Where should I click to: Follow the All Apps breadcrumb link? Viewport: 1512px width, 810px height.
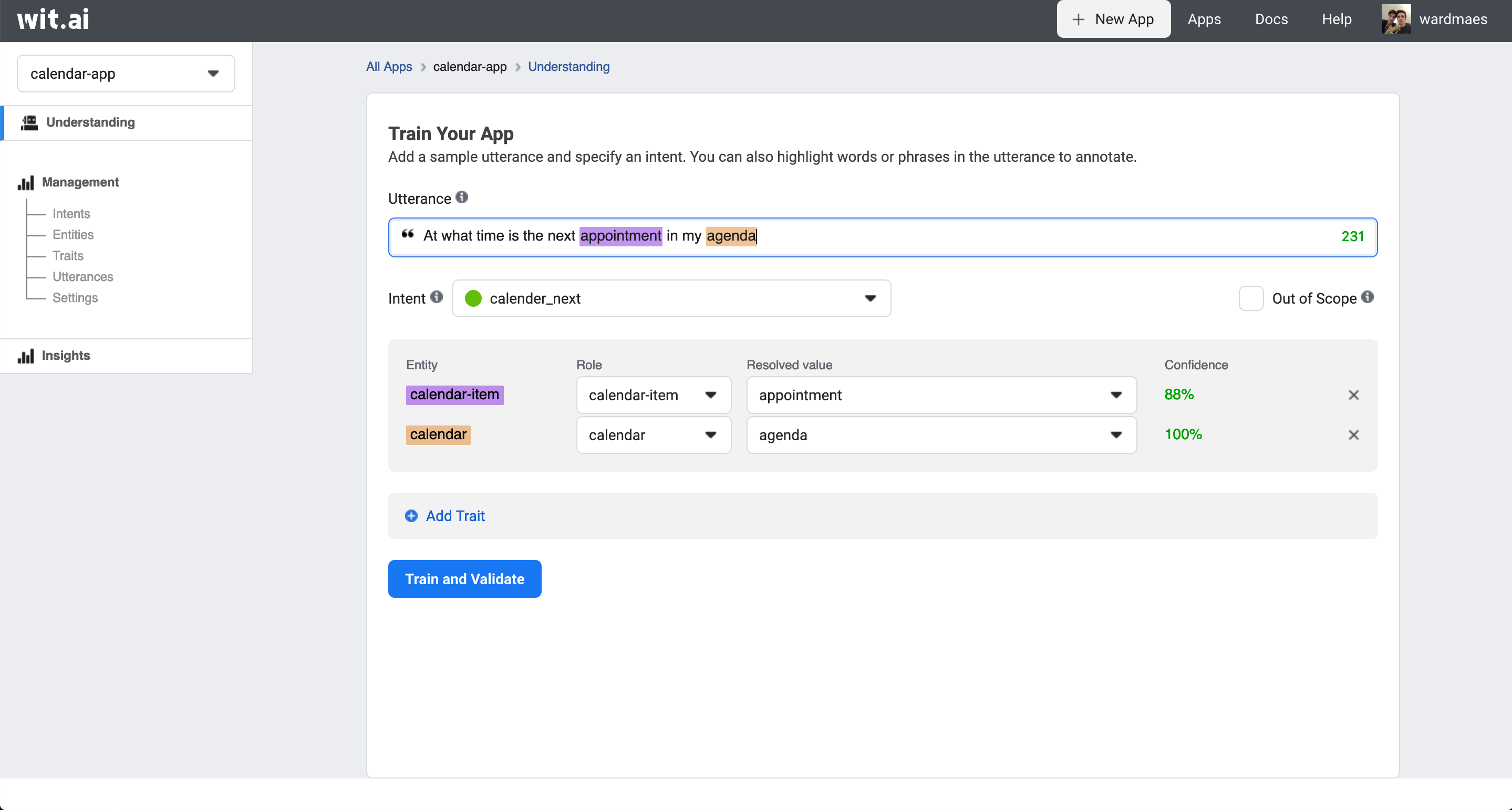coord(389,67)
